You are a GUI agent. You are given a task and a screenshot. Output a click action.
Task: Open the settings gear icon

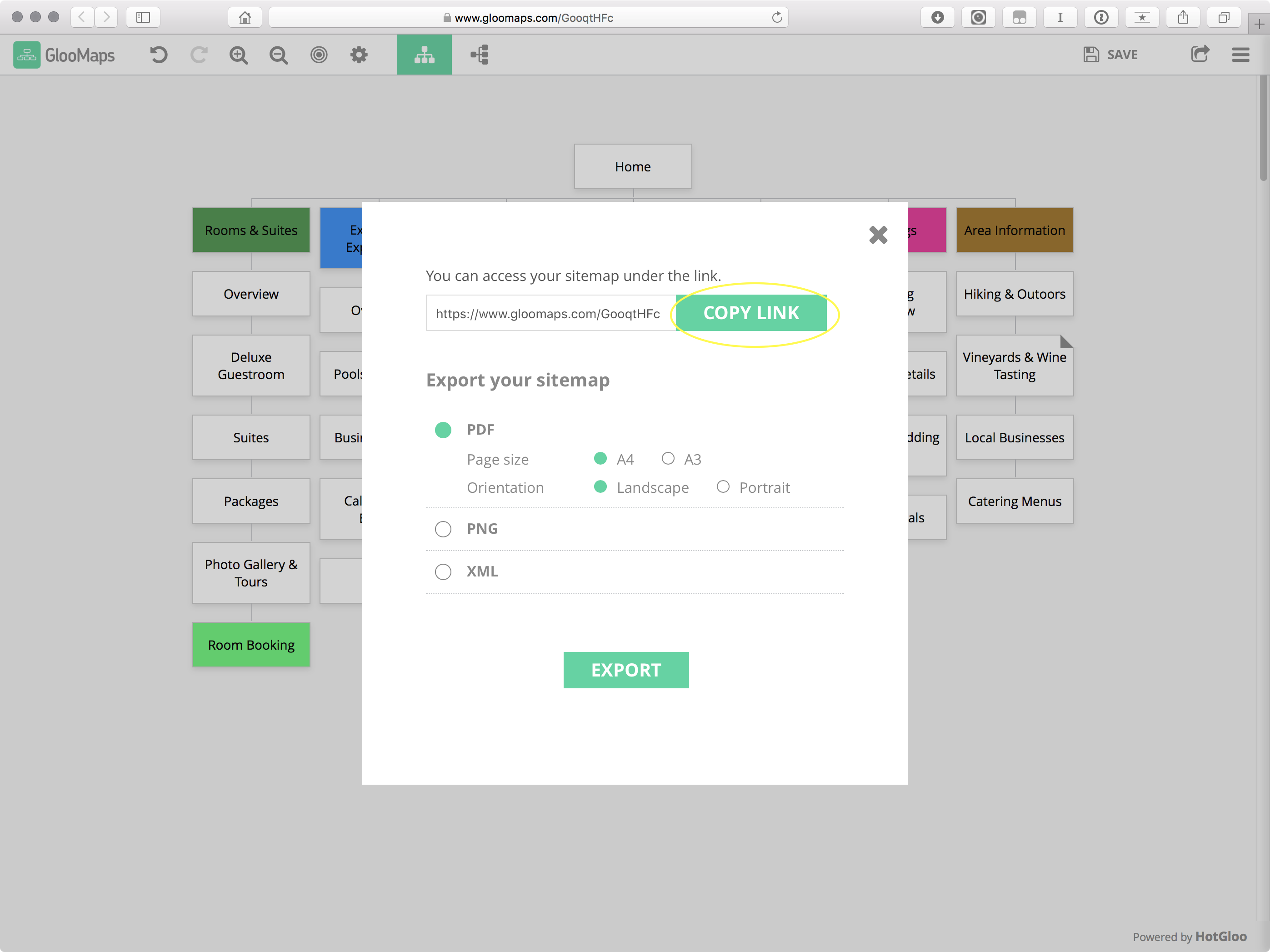[360, 55]
